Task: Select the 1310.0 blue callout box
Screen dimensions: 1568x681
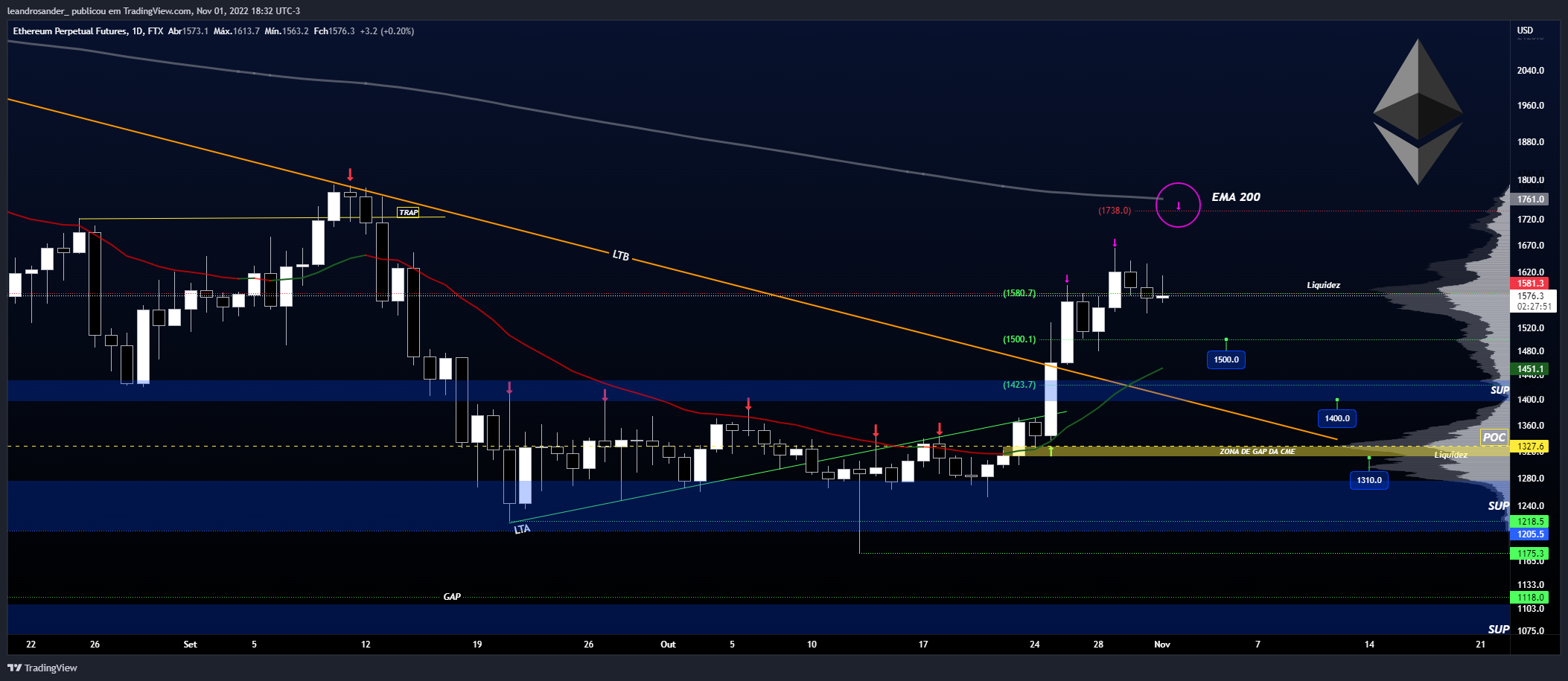Action: (x=1369, y=480)
